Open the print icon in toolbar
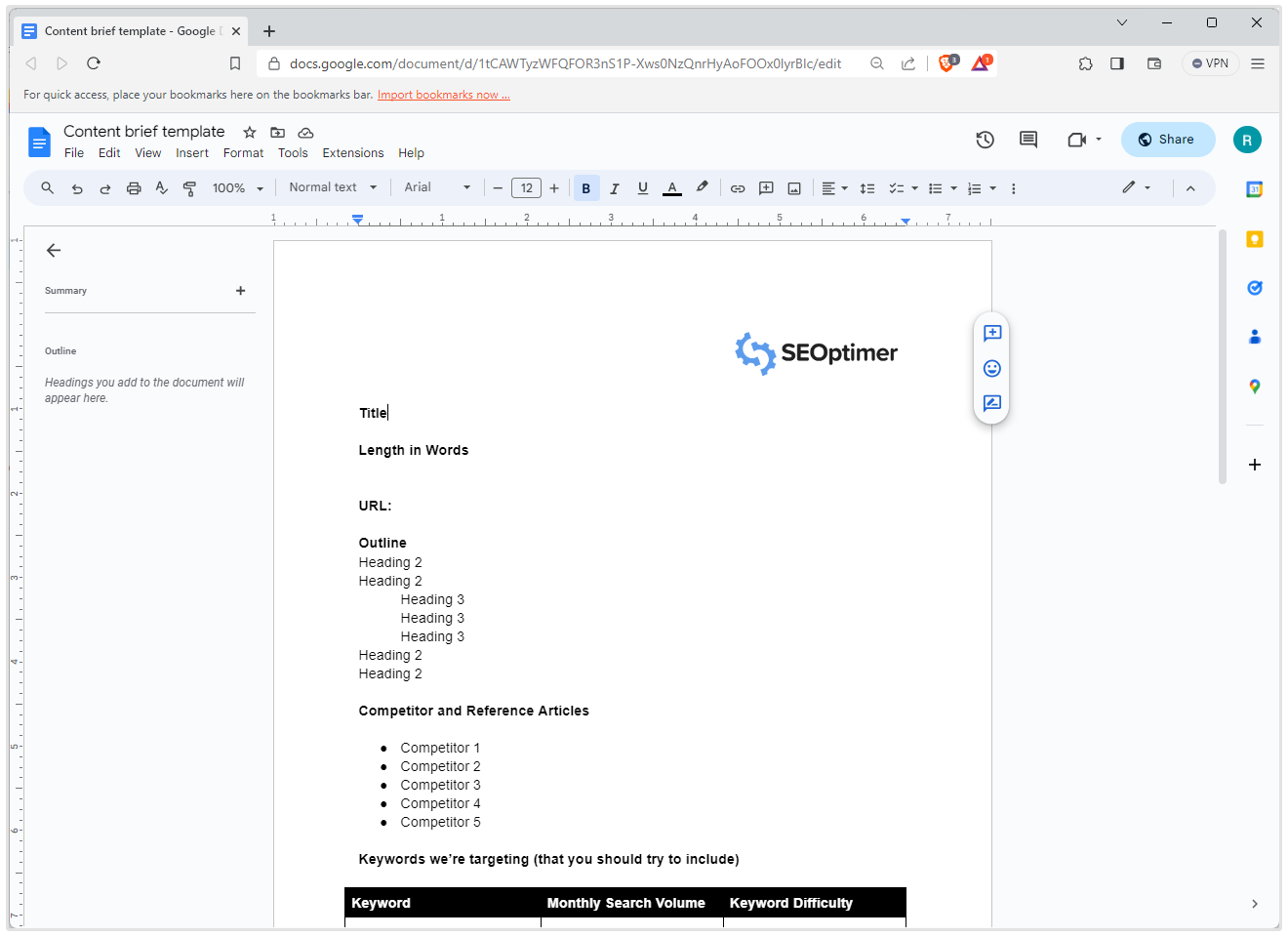This screenshot has height=937, width=1288. click(x=134, y=187)
